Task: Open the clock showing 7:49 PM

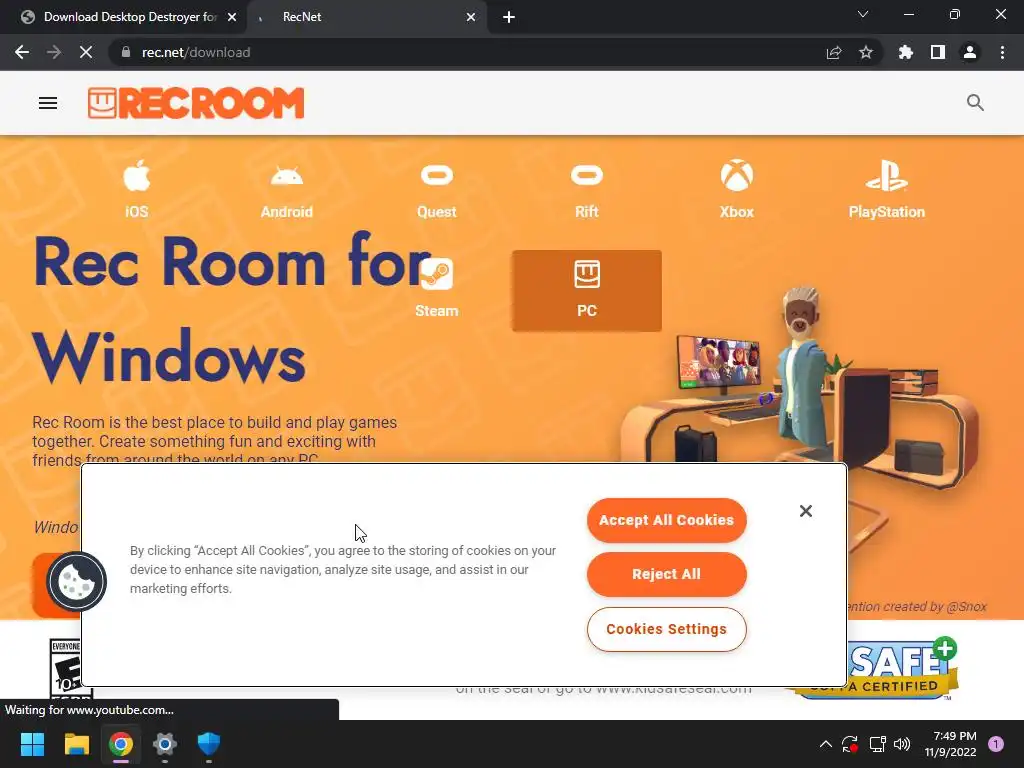Action: click(x=951, y=744)
